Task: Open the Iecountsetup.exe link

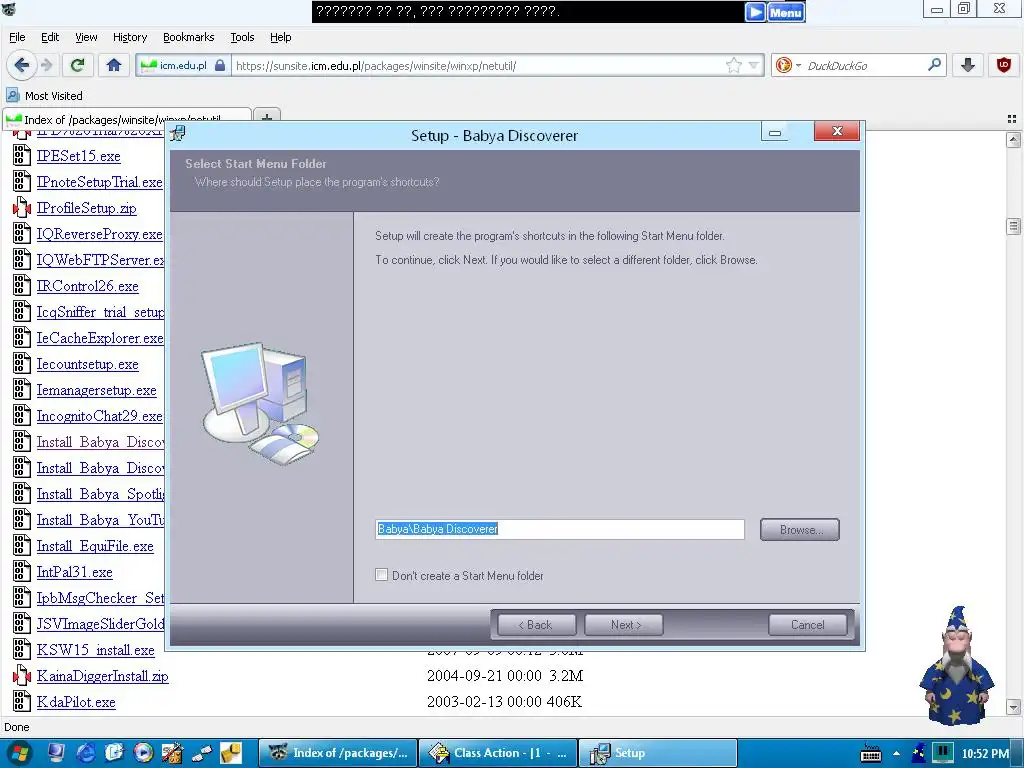Action: 88,364
